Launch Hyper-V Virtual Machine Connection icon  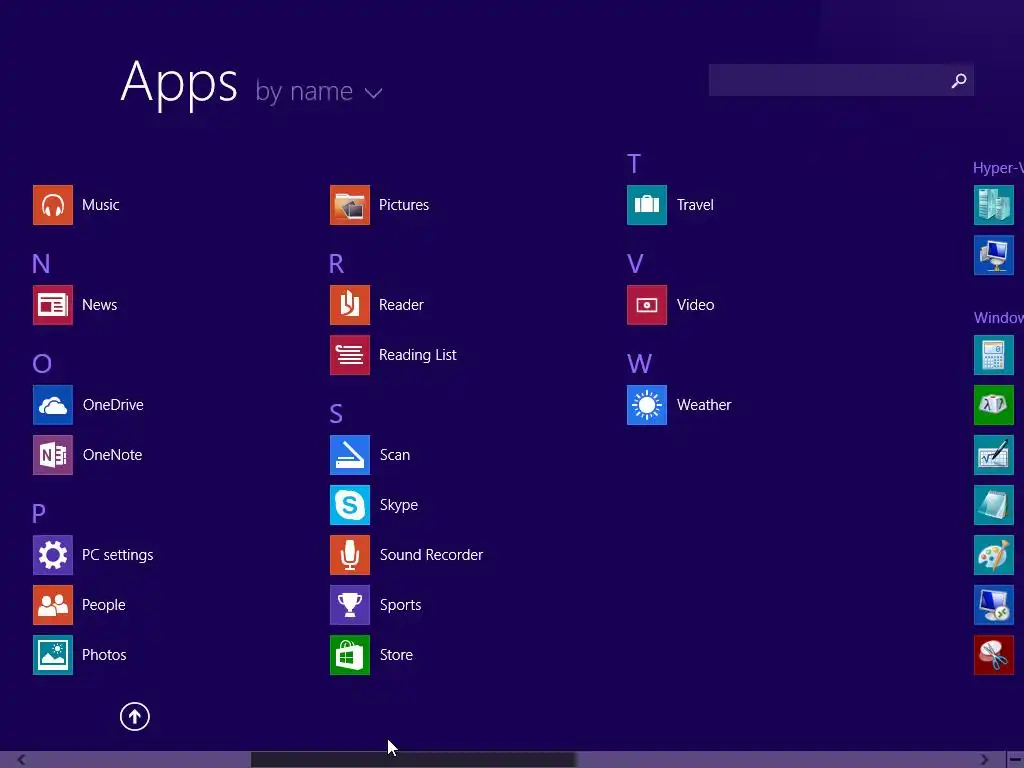994,255
